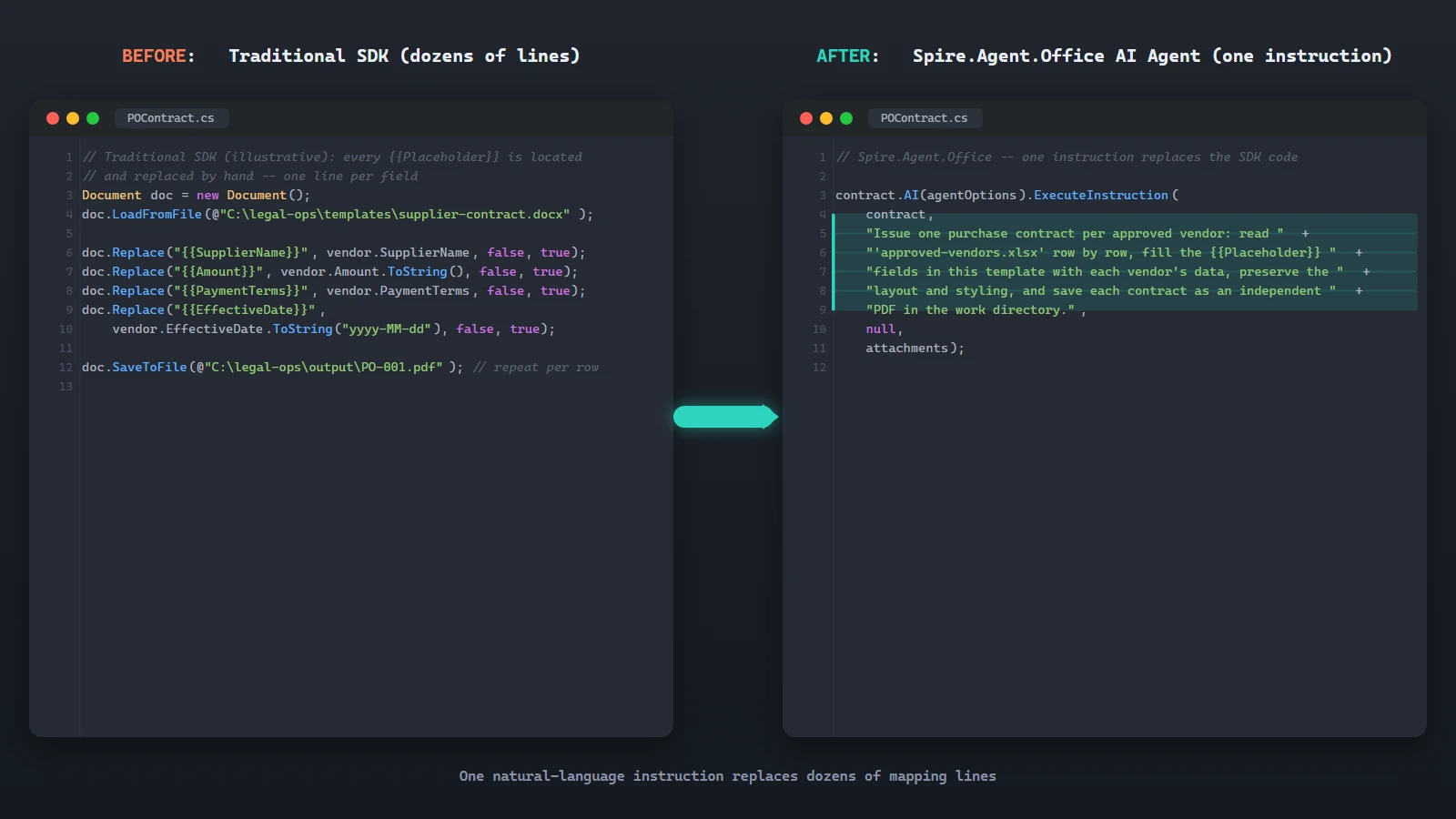Click the contract.AI(agentOptions).ExecuteInstruction line
This screenshot has width=1456, height=819.
point(1007,196)
